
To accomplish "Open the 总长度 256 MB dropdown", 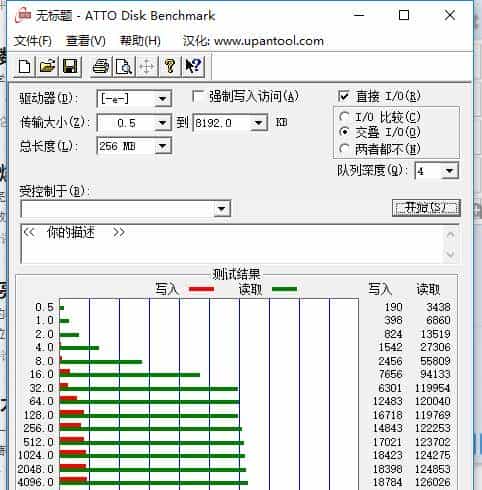I will (x=163, y=146).
